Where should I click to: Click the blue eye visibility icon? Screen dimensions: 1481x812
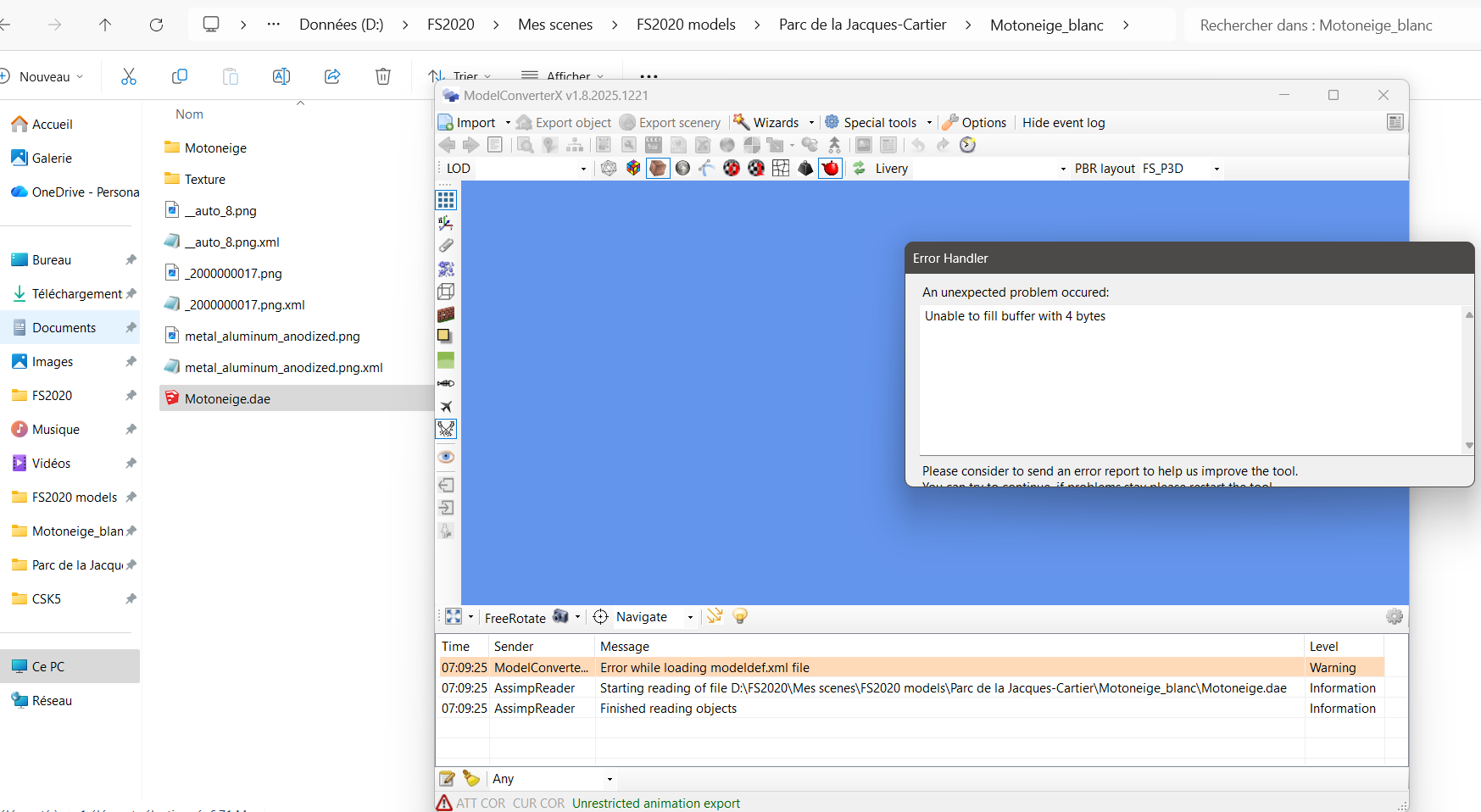[x=446, y=457]
